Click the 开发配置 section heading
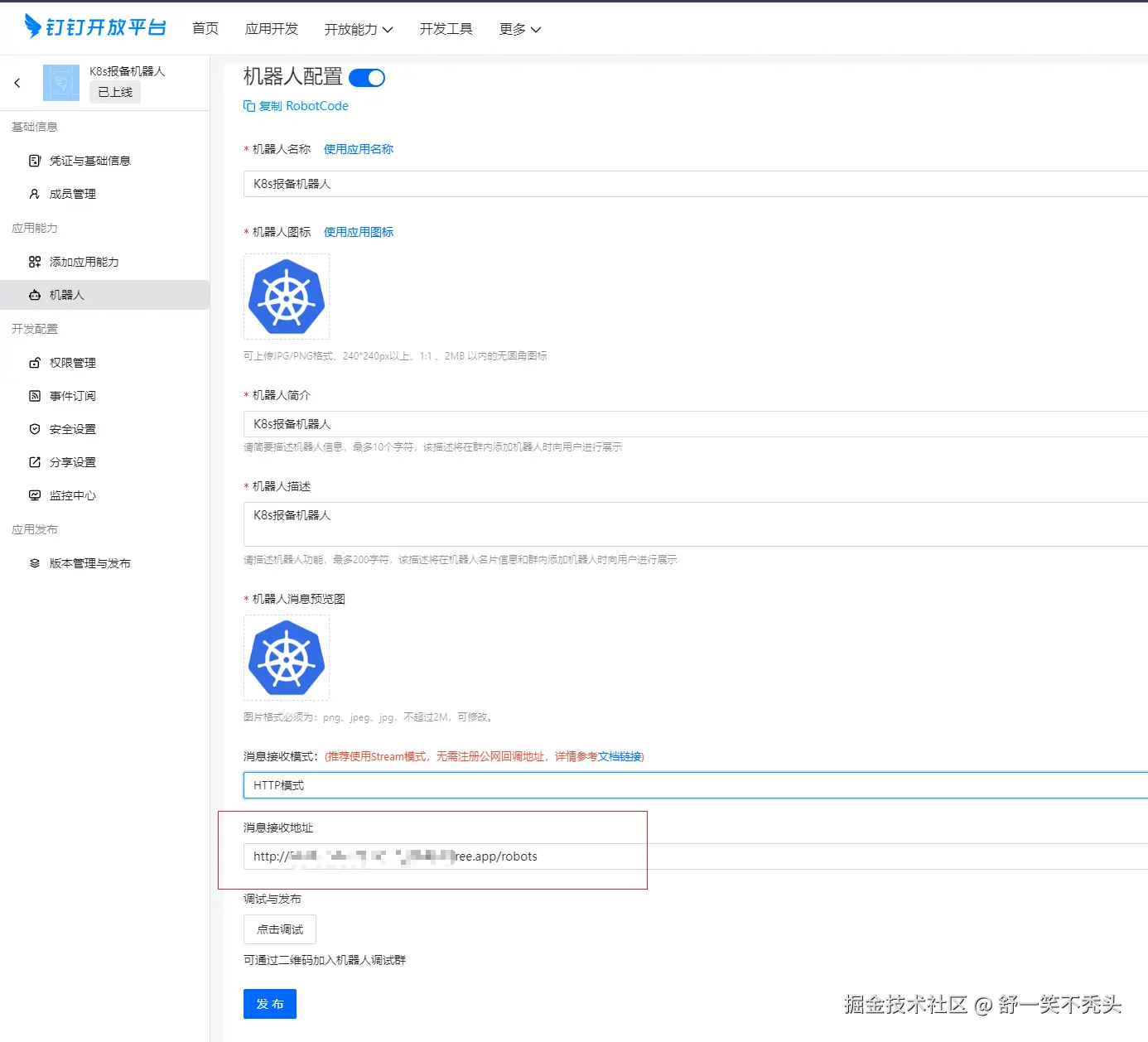1148x1042 pixels. (x=35, y=329)
